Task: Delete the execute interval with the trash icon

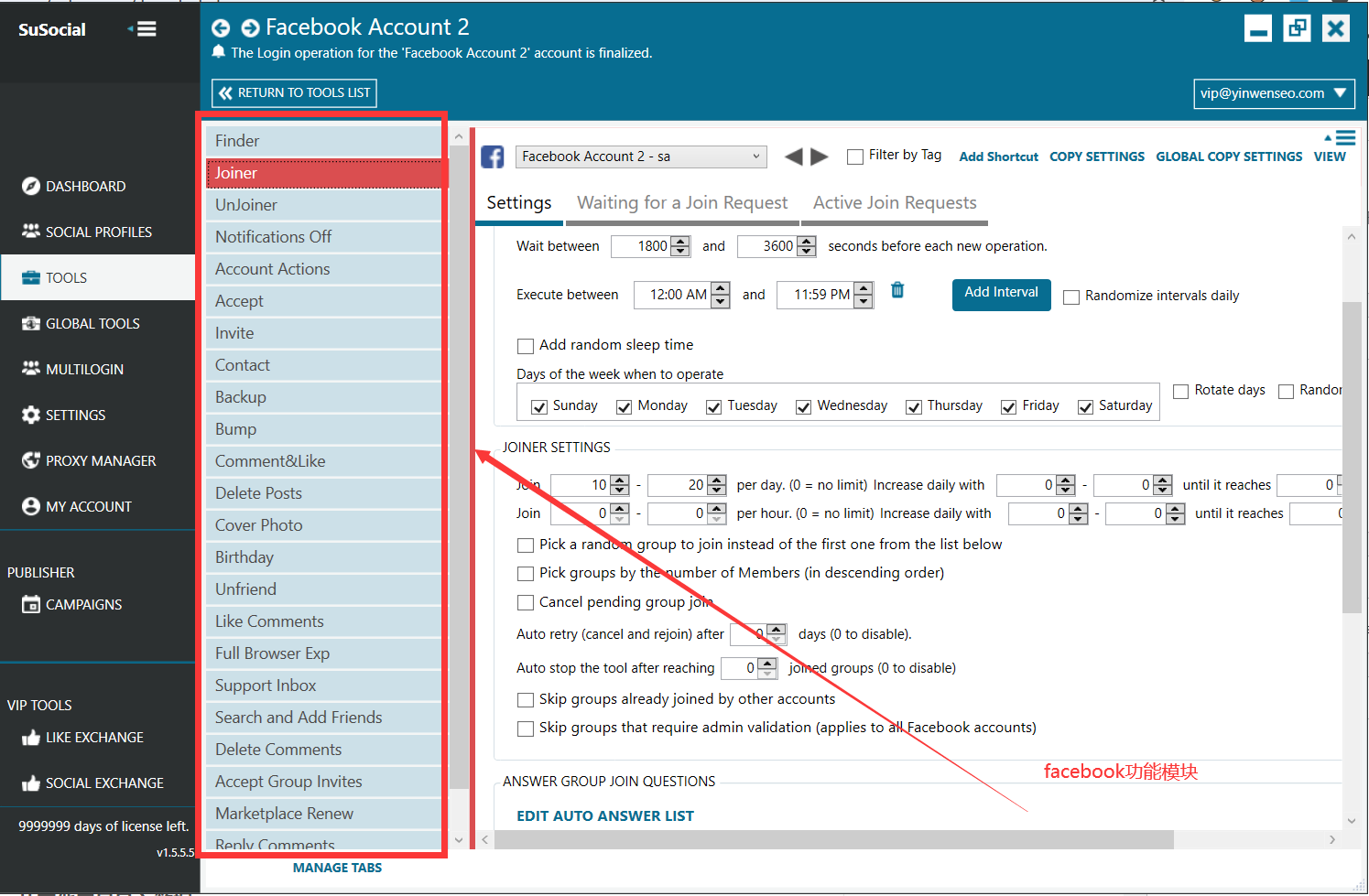Action: 897,290
